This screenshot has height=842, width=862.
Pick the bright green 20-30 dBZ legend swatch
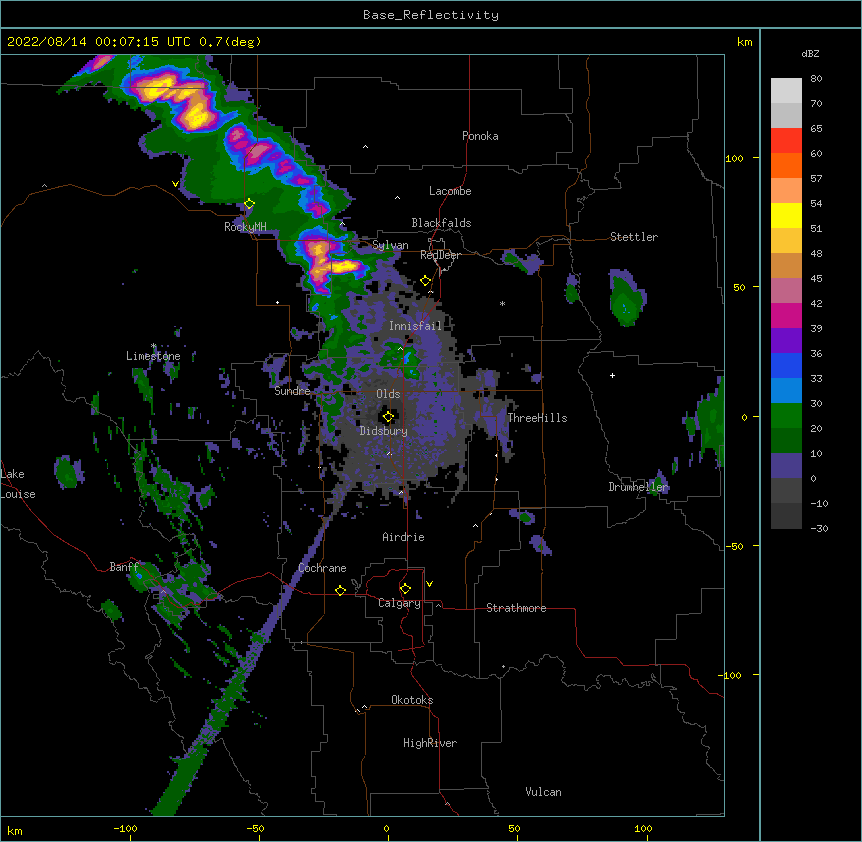786,416
